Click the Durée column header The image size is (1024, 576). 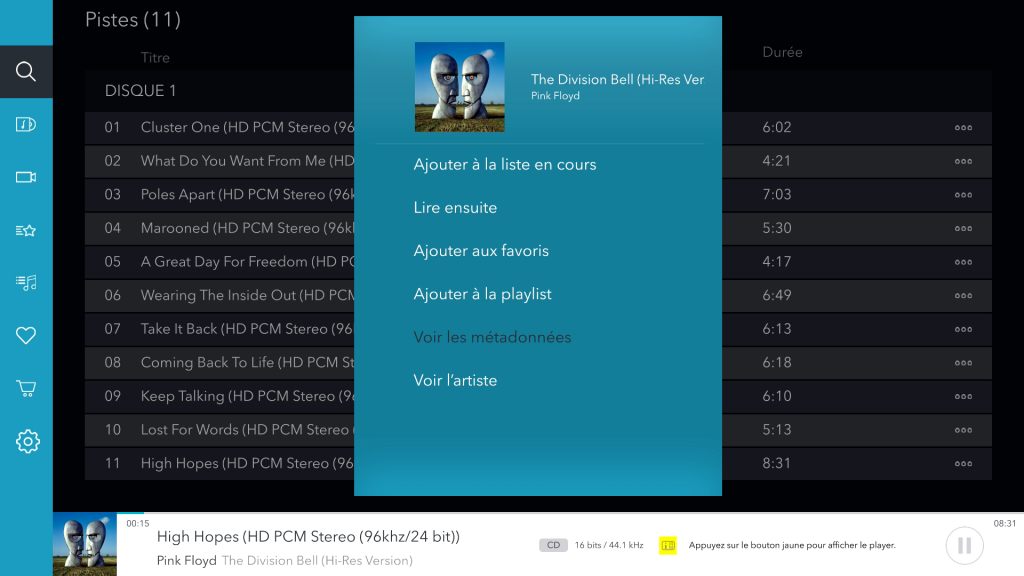pyautogui.click(x=782, y=52)
